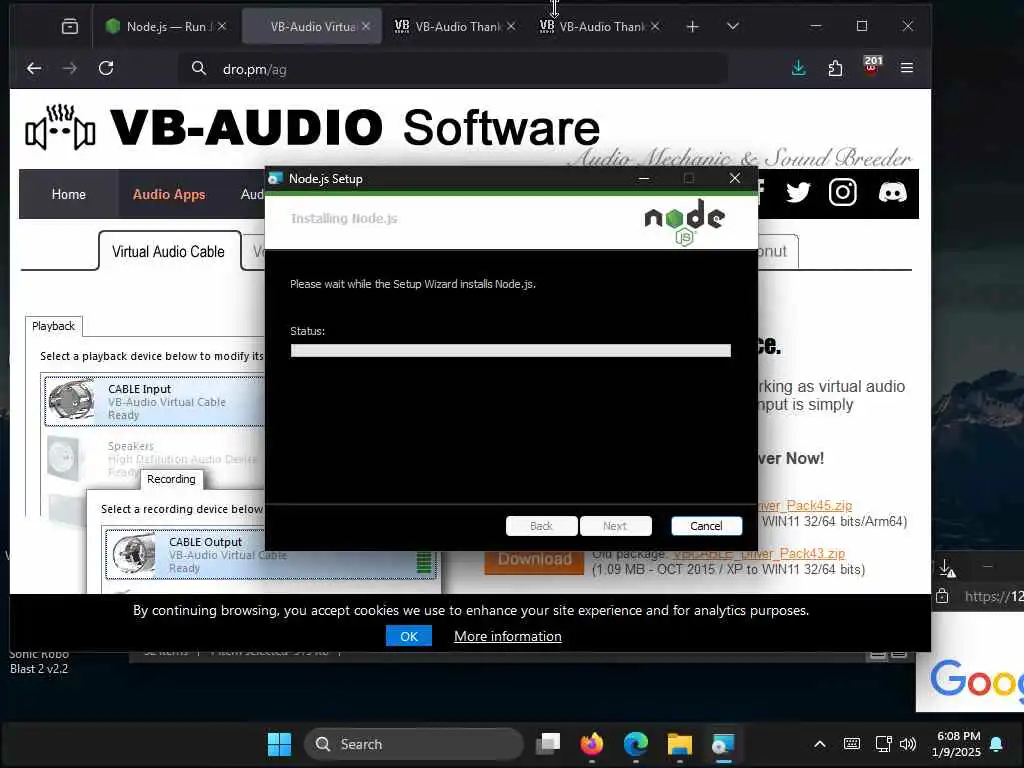Click the CABLE Input device image
Screen dimensions: 1024x768
[x=72, y=400]
